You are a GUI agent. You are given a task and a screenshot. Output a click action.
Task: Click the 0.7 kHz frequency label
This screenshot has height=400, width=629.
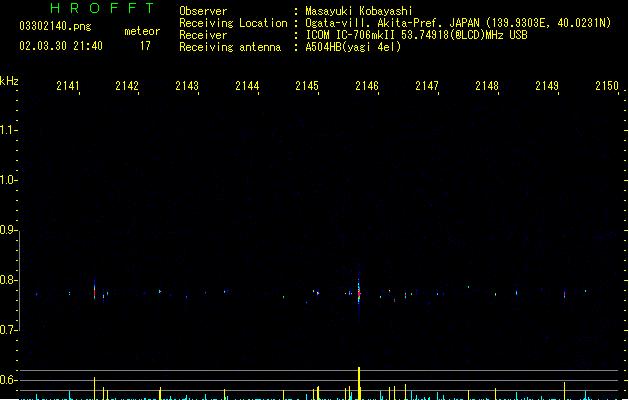point(7,330)
